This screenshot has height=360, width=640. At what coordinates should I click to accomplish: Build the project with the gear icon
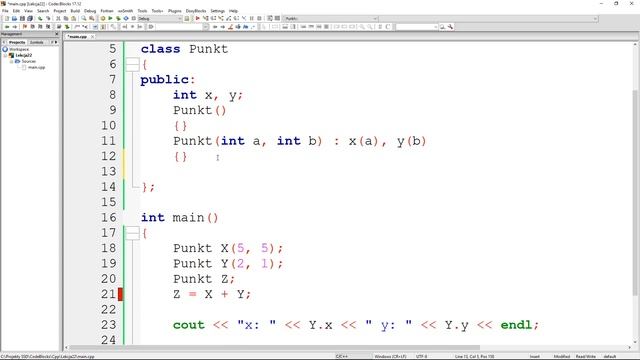pyautogui.click(x=103, y=18)
